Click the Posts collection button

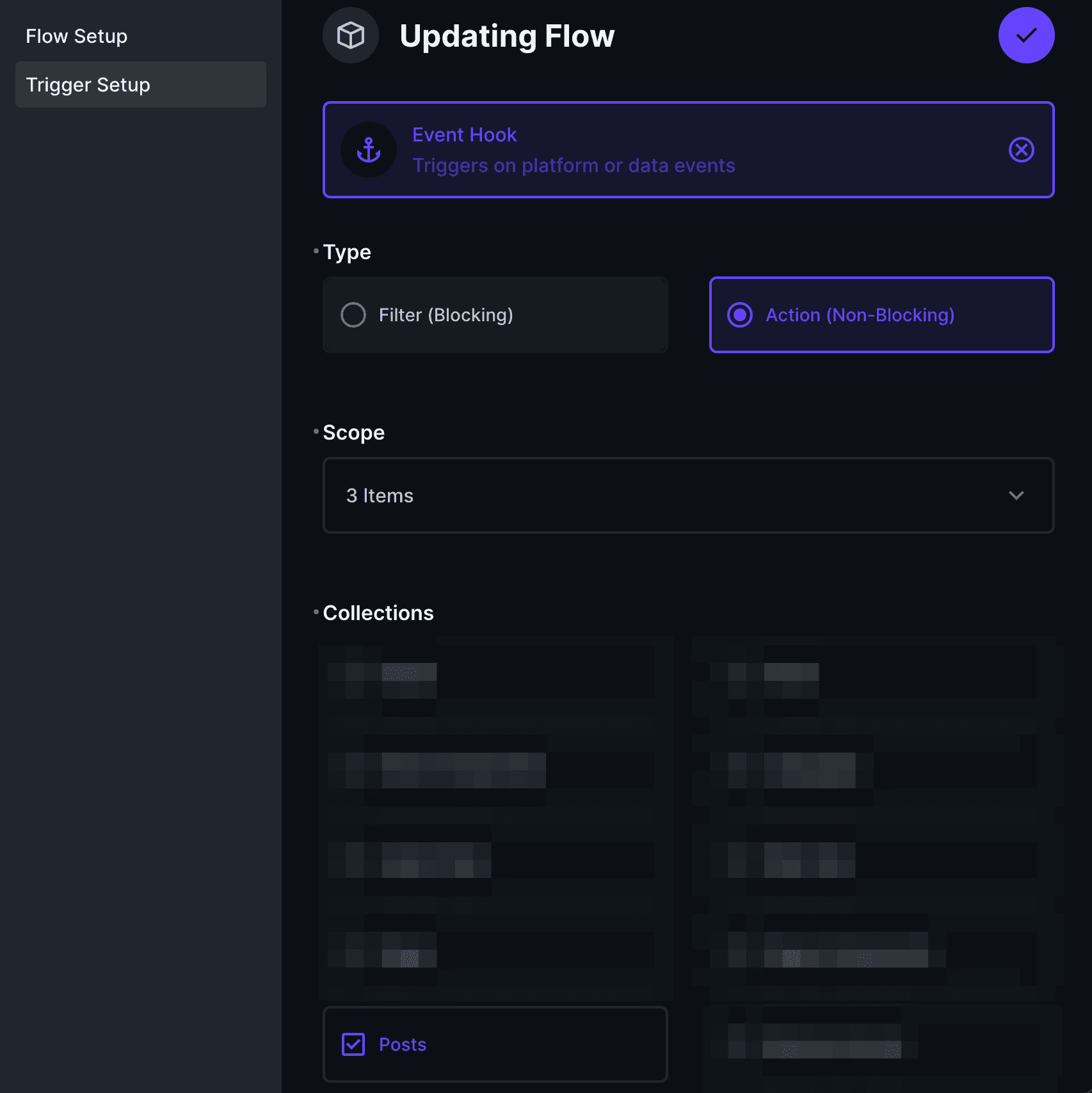495,1044
